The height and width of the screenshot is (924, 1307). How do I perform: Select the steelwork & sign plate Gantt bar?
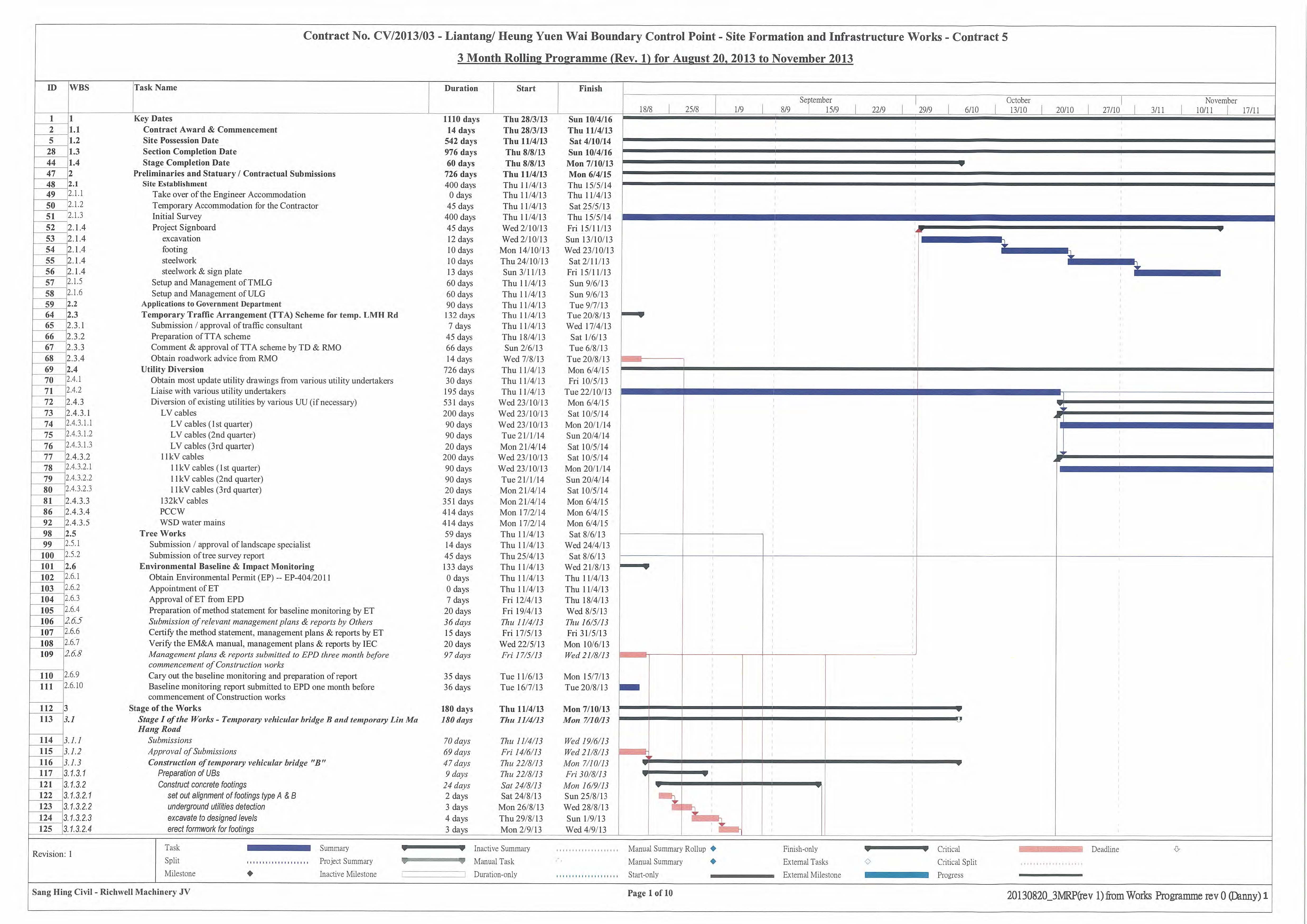pos(1177,273)
